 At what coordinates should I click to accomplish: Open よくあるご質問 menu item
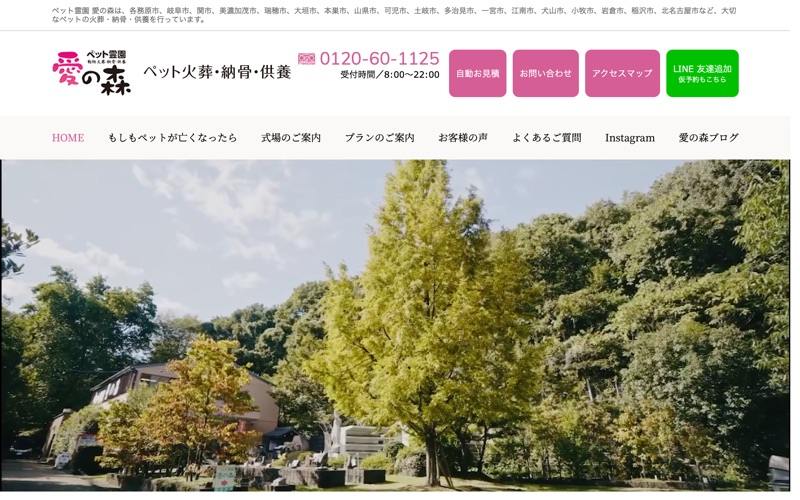point(546,138)
